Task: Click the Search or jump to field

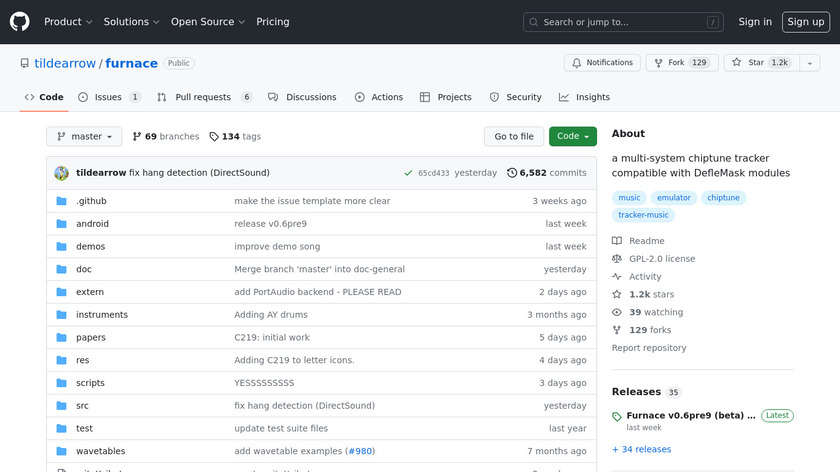Action: coord(622,22)
